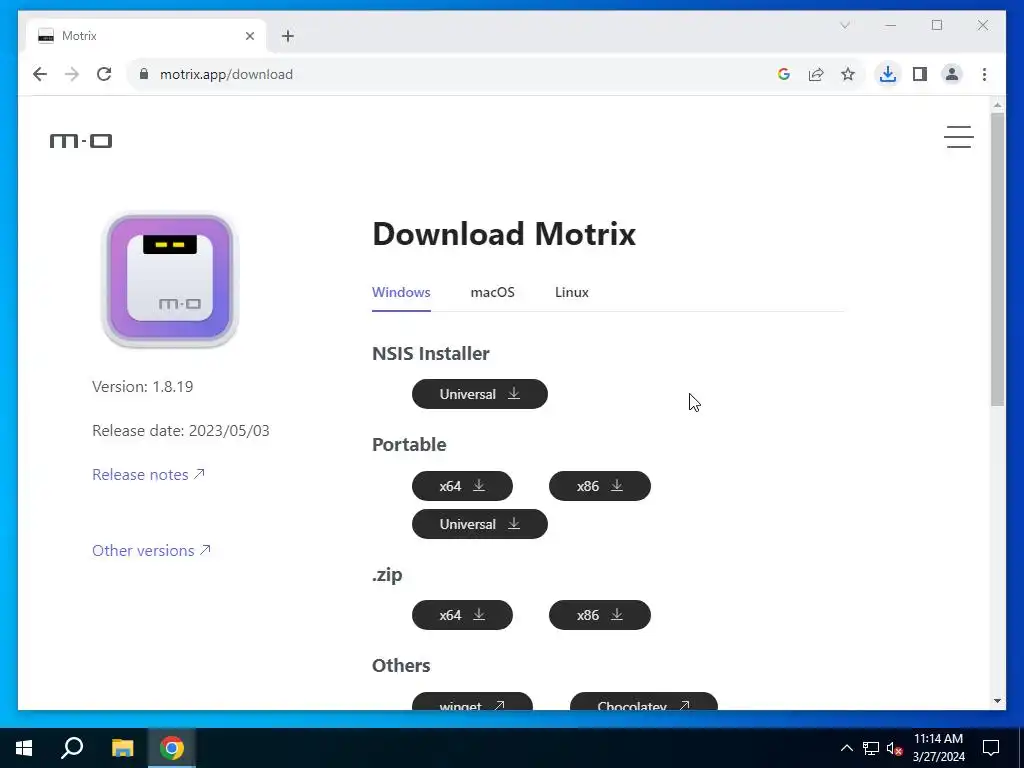
Task: Click the Chrome taskbar icon
Action: tap(172, 748)
